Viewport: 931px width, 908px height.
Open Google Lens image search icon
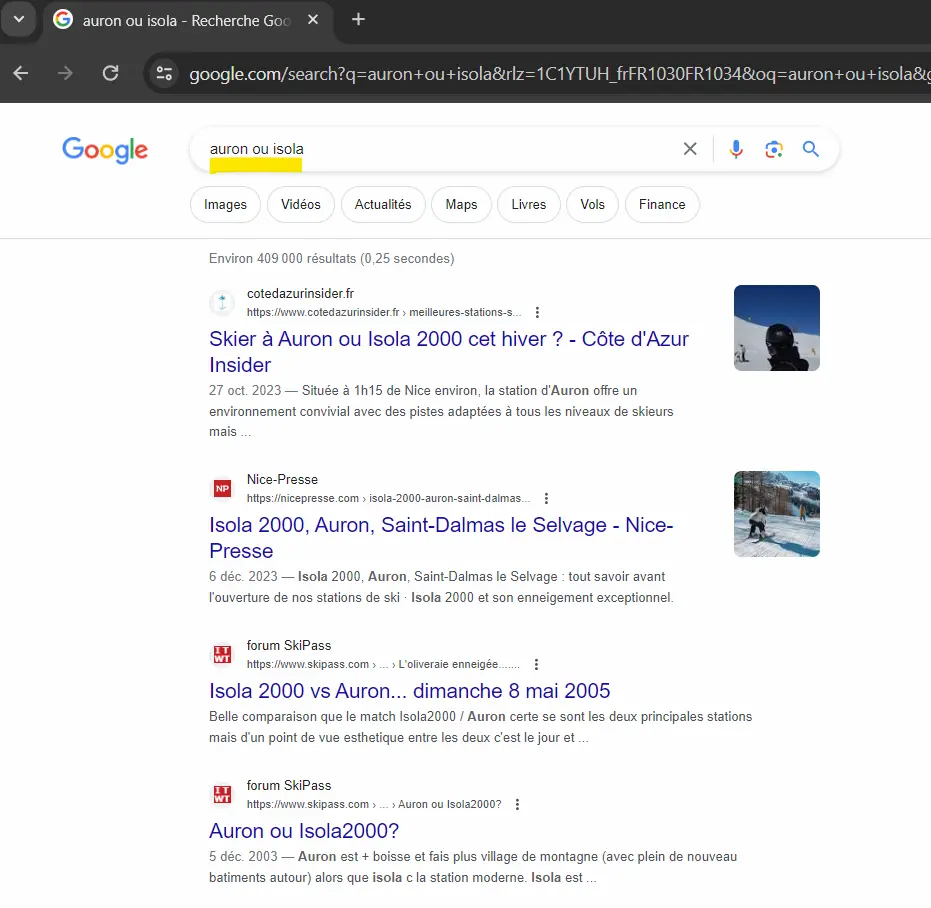point(774,149)
